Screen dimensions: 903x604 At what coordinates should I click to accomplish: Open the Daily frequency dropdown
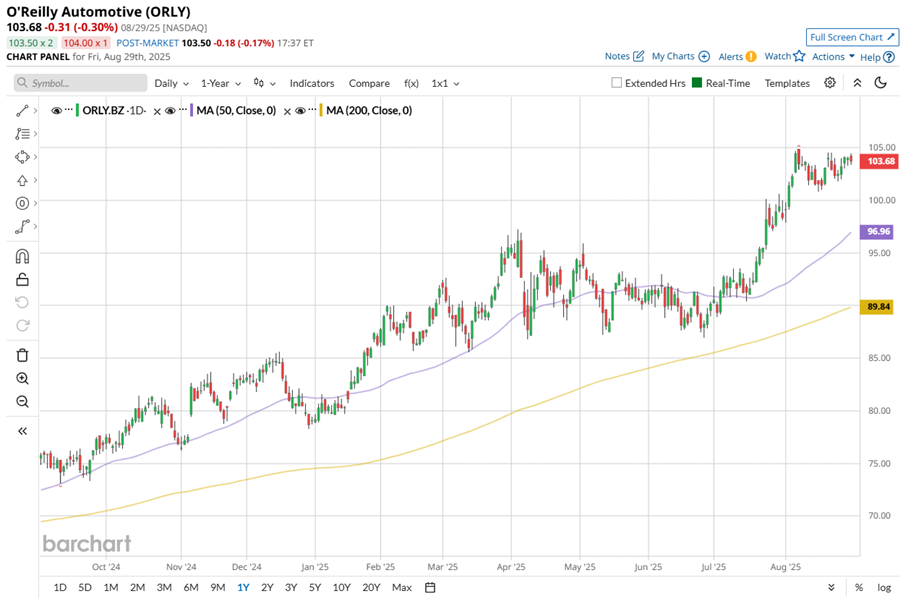pyautogui.click(x=172, y=83)
